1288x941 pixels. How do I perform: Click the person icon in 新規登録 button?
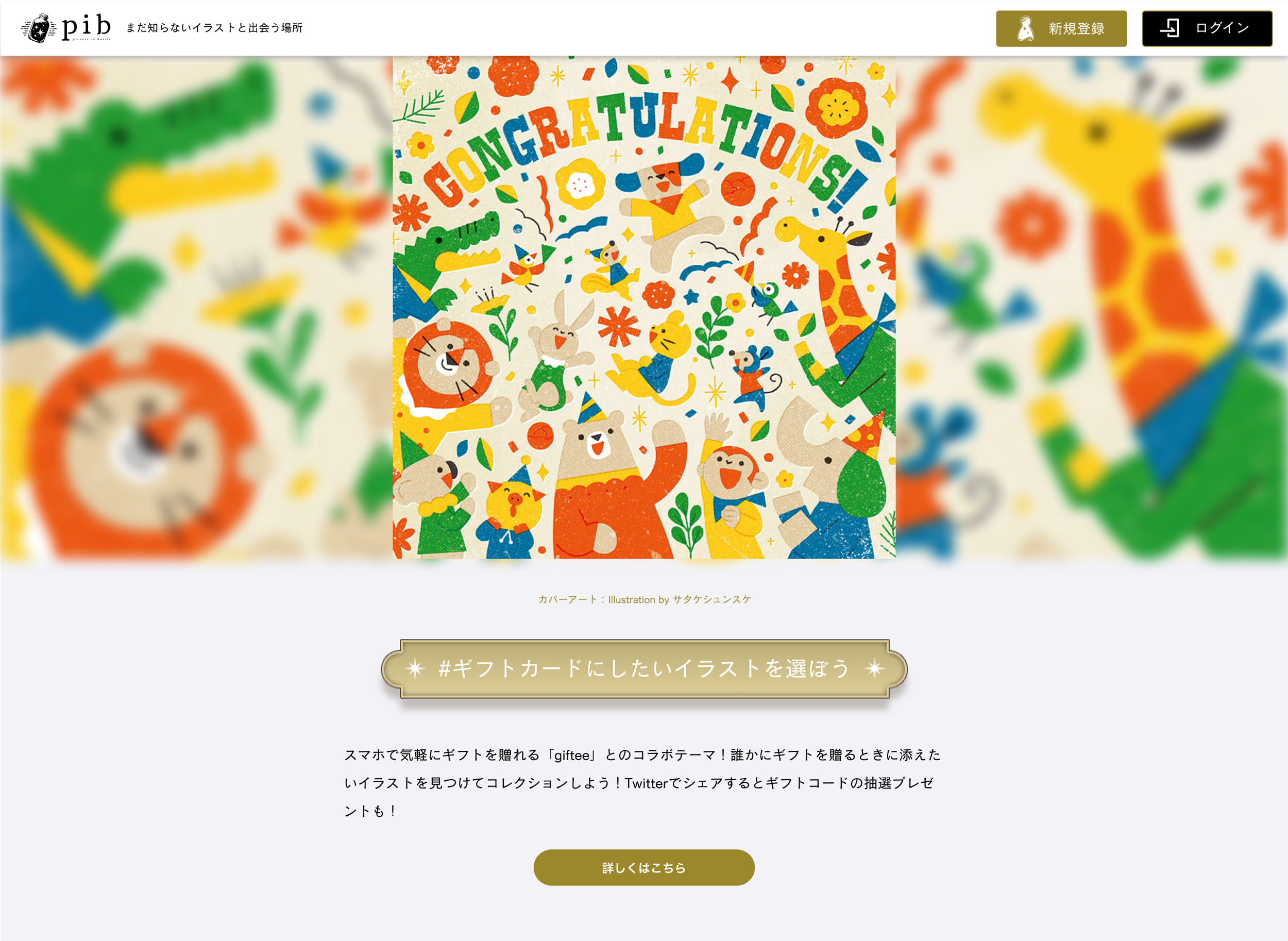tap(1025, 28)
